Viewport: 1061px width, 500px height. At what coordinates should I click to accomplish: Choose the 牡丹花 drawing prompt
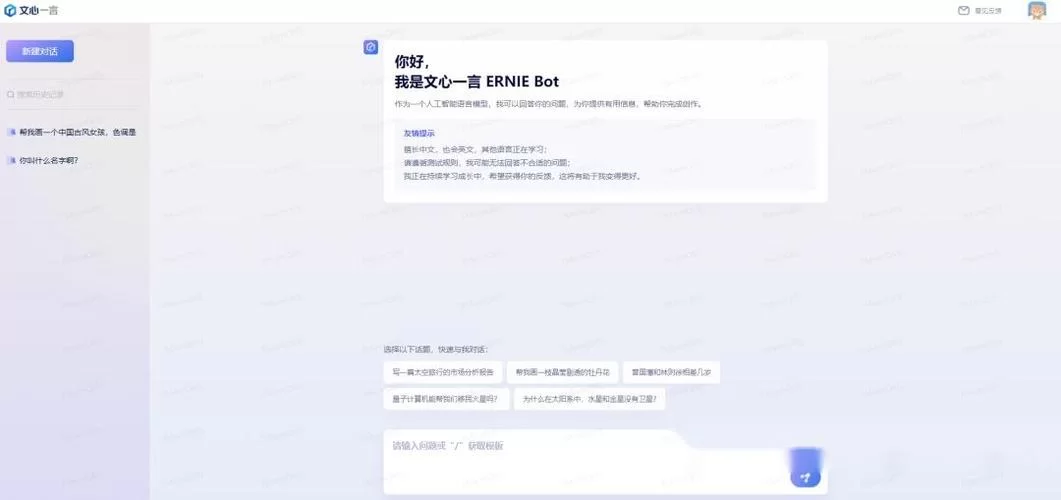point(562,372)
